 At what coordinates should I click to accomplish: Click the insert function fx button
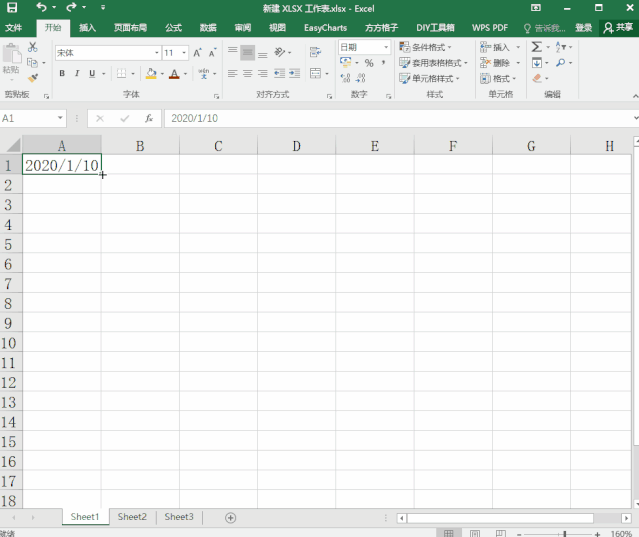[149, 119]
